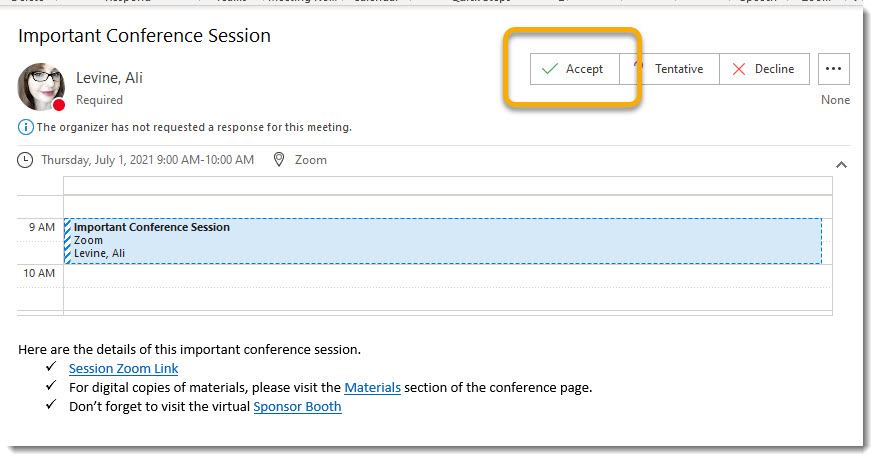Click the None reminder label
Viewport: 878px width, 461px height.
point(835,100)
